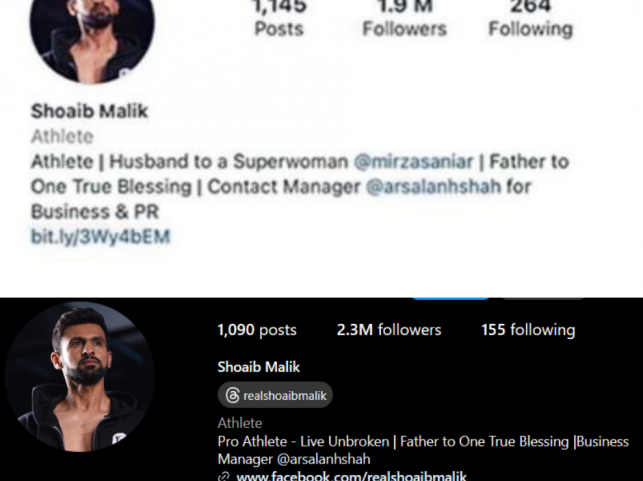
Task: Open the @mirzasaniar mention link
Action: [x=413, y=162]
